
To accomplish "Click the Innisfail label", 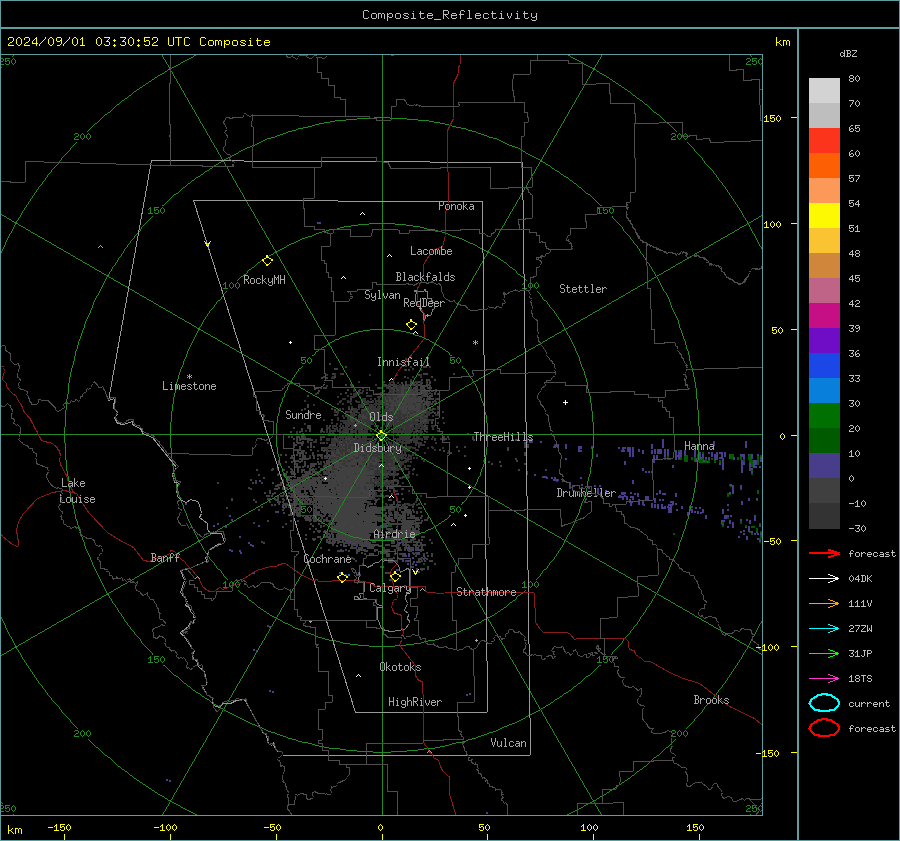I will pos(403,362).
